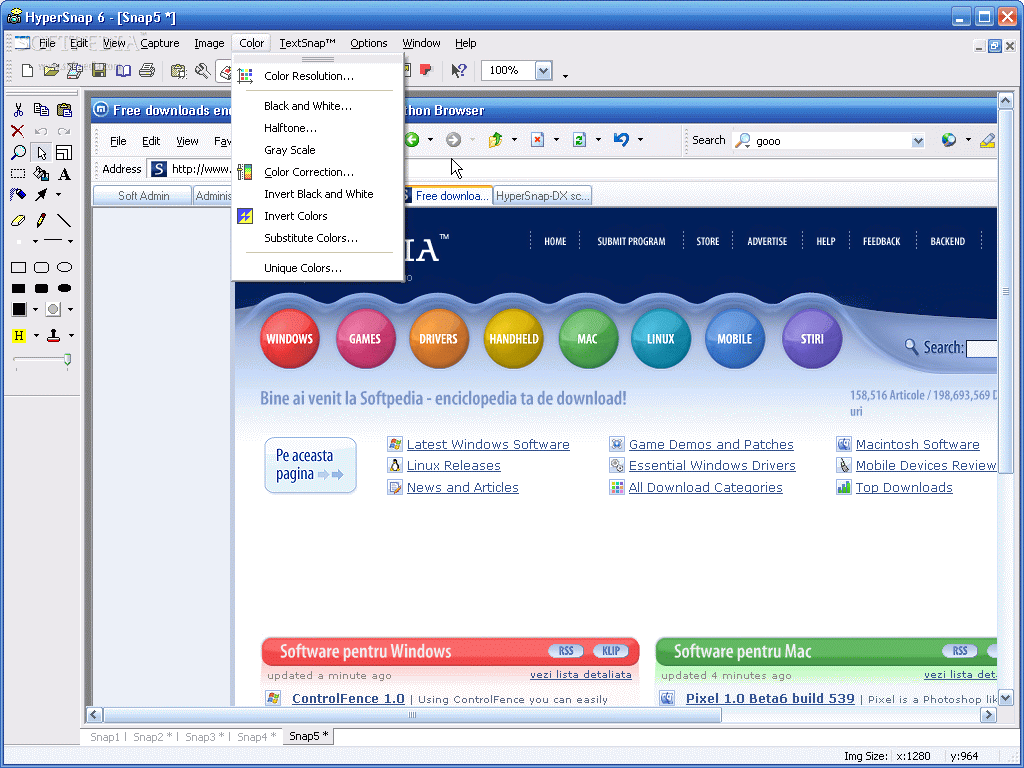Choose Color Resolution... from the Color menu

pos(318,76)
